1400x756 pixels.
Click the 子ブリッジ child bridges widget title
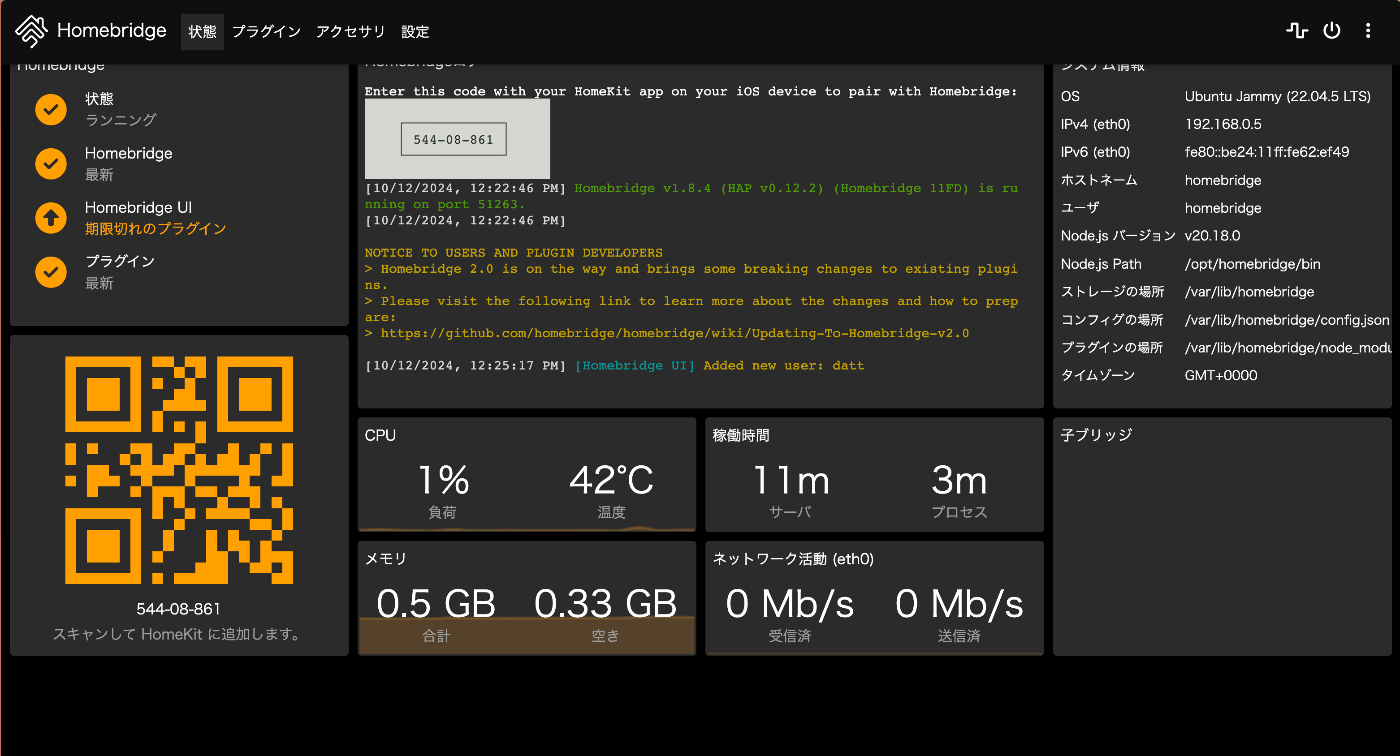[1096, 435]
